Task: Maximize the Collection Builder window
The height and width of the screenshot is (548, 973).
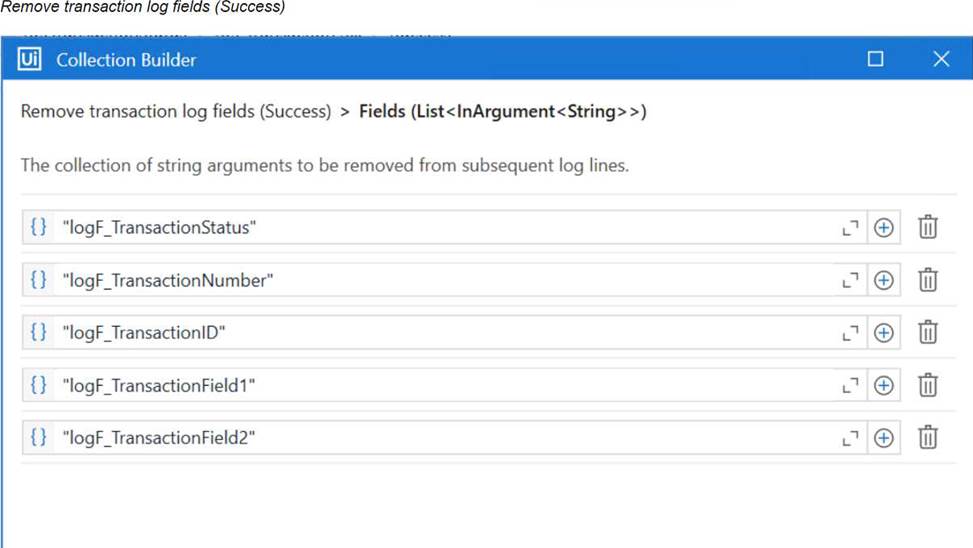Action: (876, 59)
